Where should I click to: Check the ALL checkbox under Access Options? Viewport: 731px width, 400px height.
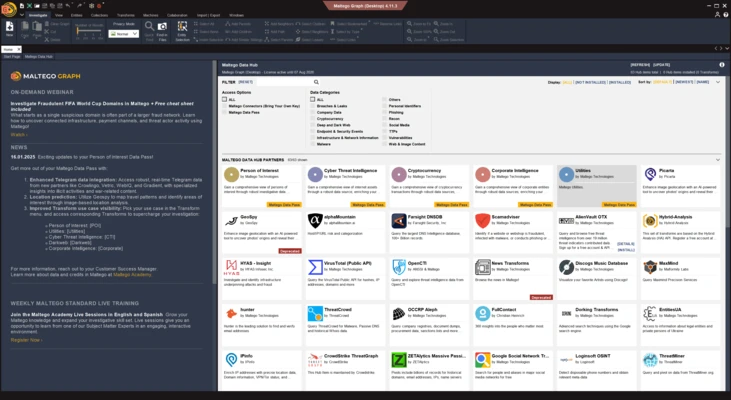(x=225, y=99)
